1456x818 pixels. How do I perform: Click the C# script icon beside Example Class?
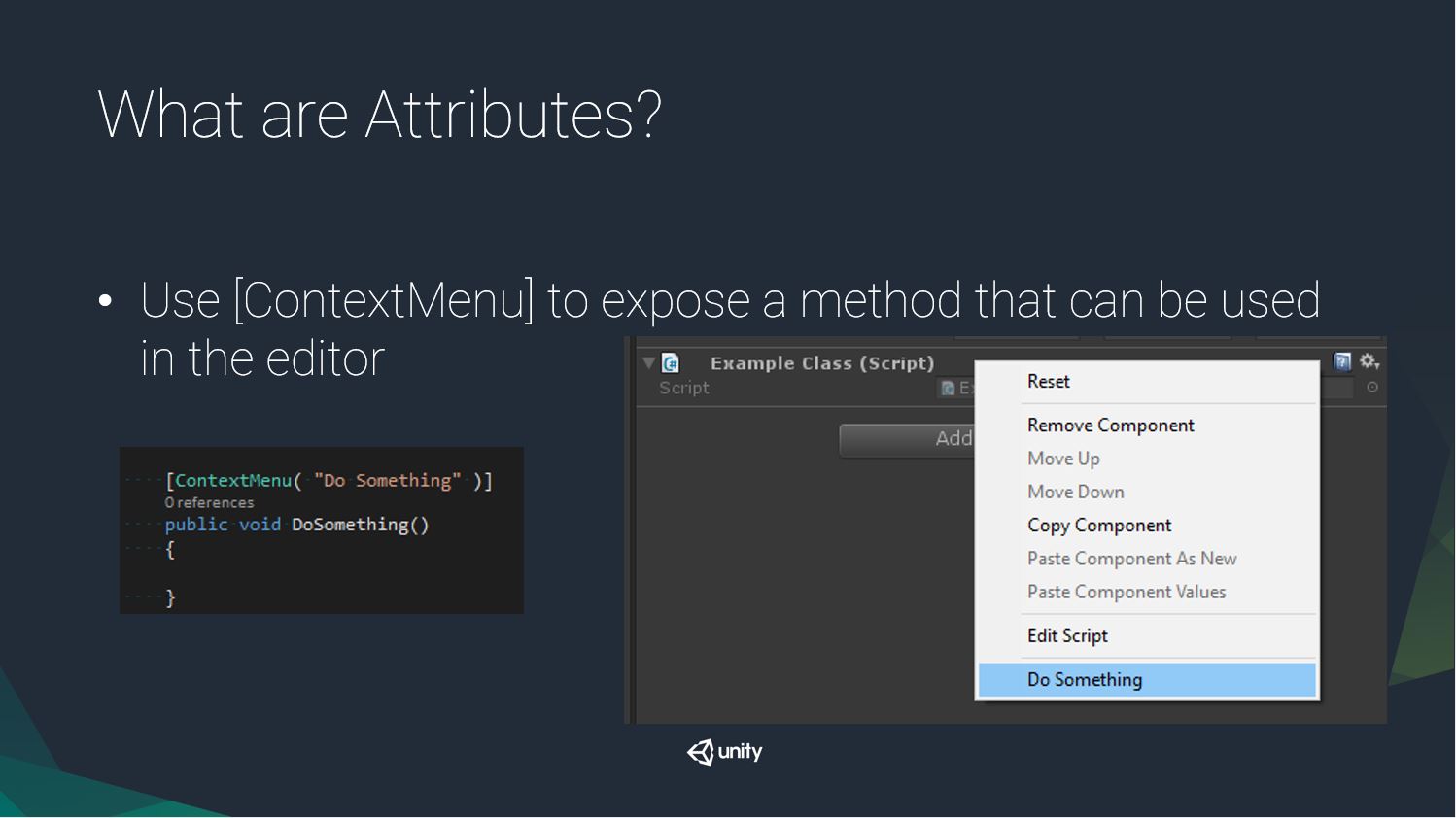pos(671,363)
